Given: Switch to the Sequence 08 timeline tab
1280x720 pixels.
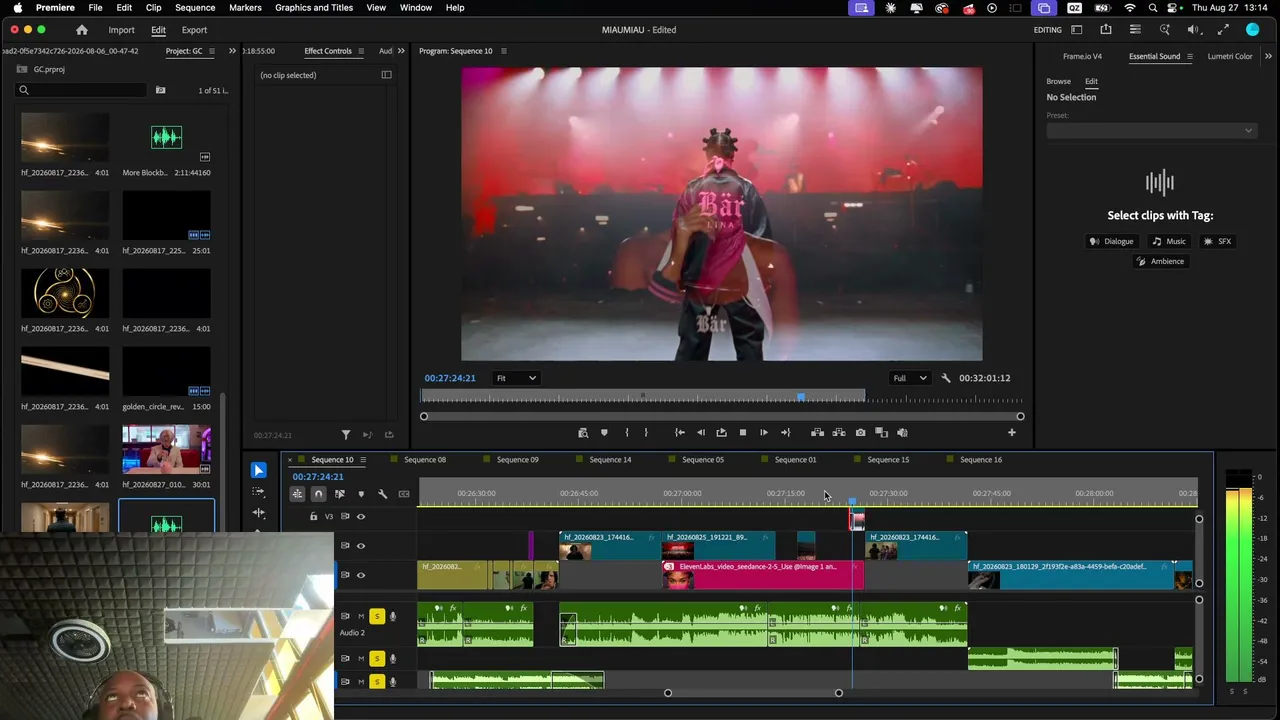Looking at the screenshot, I should (x=425, y=460).
